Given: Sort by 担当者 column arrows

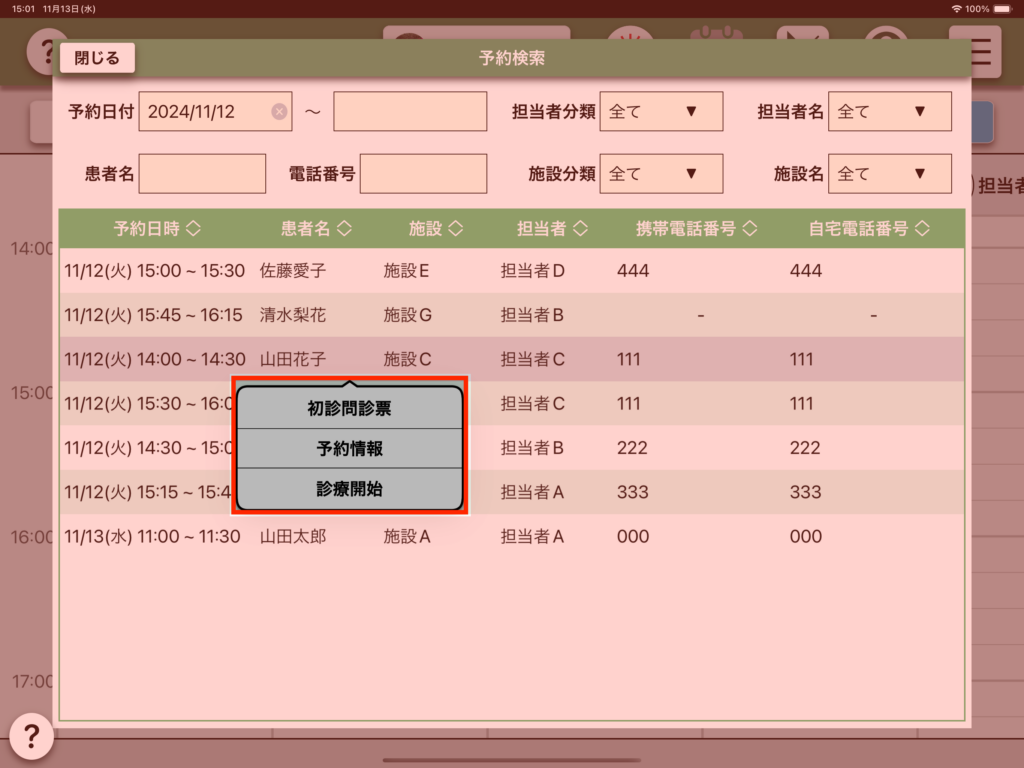Looking at the screenshot, I should 580,229.
